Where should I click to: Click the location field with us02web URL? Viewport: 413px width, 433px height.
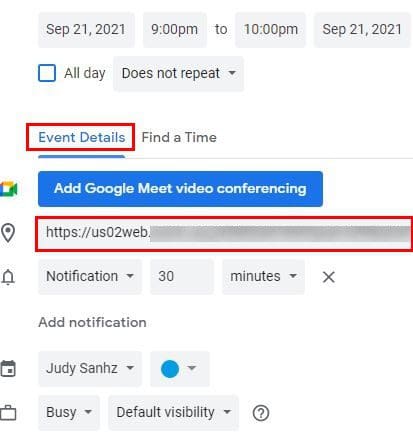tap(224, 233)
